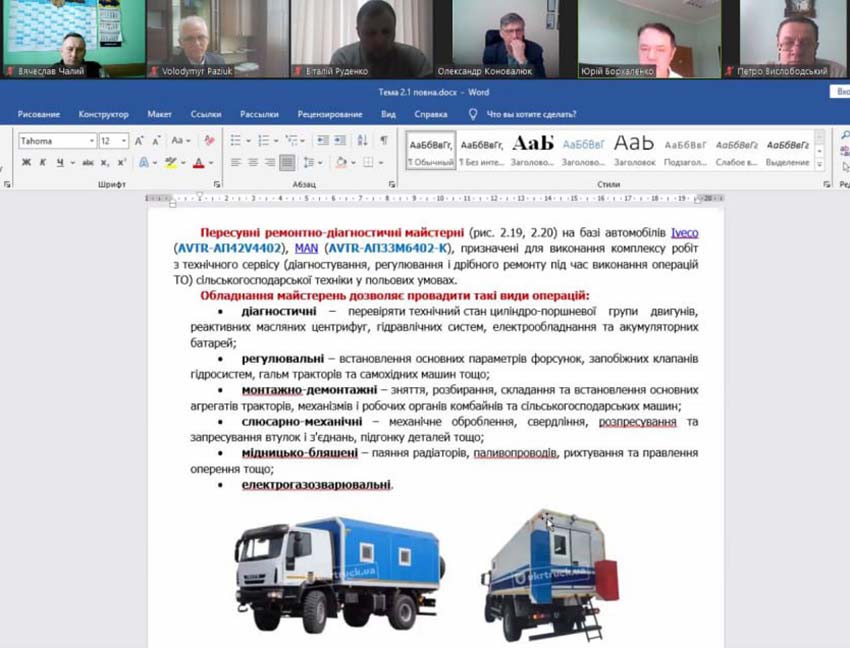Click the clear formatting eraser icon
The height and width of the screenshot is (648, 850).
tap(209, 141)
